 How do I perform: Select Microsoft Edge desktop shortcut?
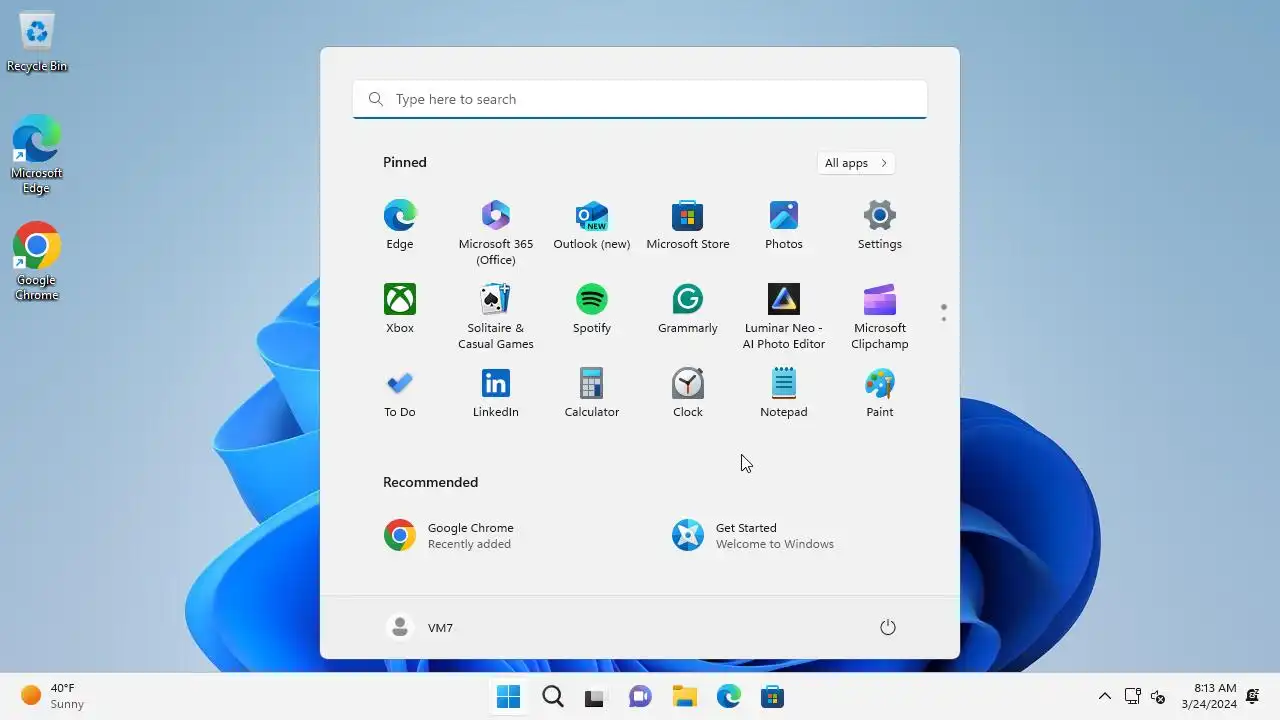[37, 155]
